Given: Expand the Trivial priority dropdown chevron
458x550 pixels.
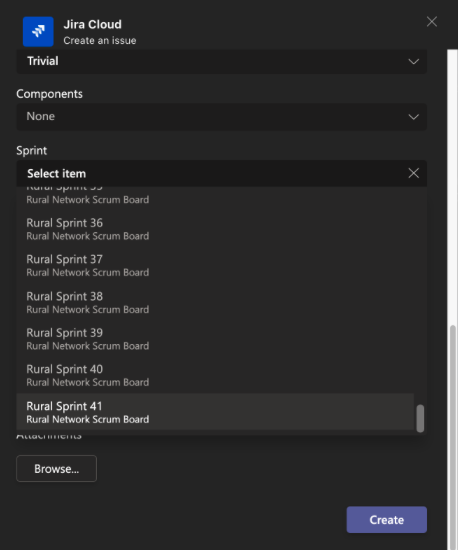Looking at the screenshot, I should 414,62.
